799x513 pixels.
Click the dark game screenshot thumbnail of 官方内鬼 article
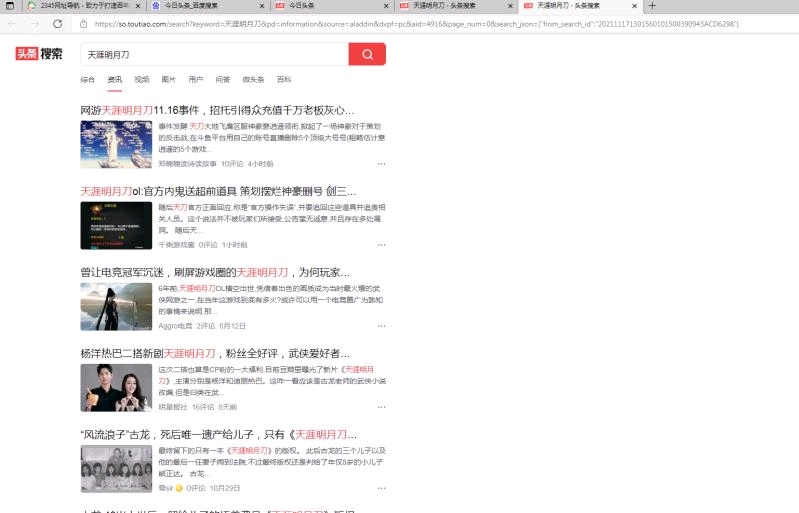[x=116, y=225]
